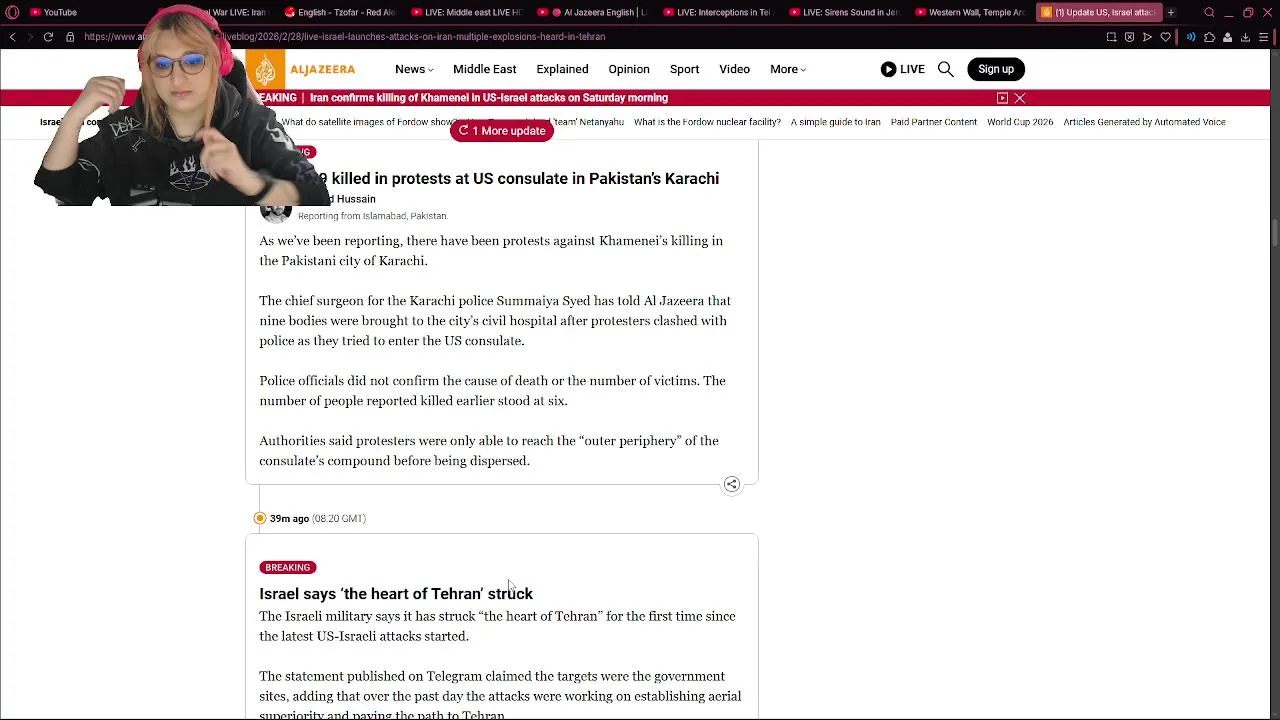Open the Opera menu logo
This screenshot has width=1280, height=720.
(x=12, y=12)
